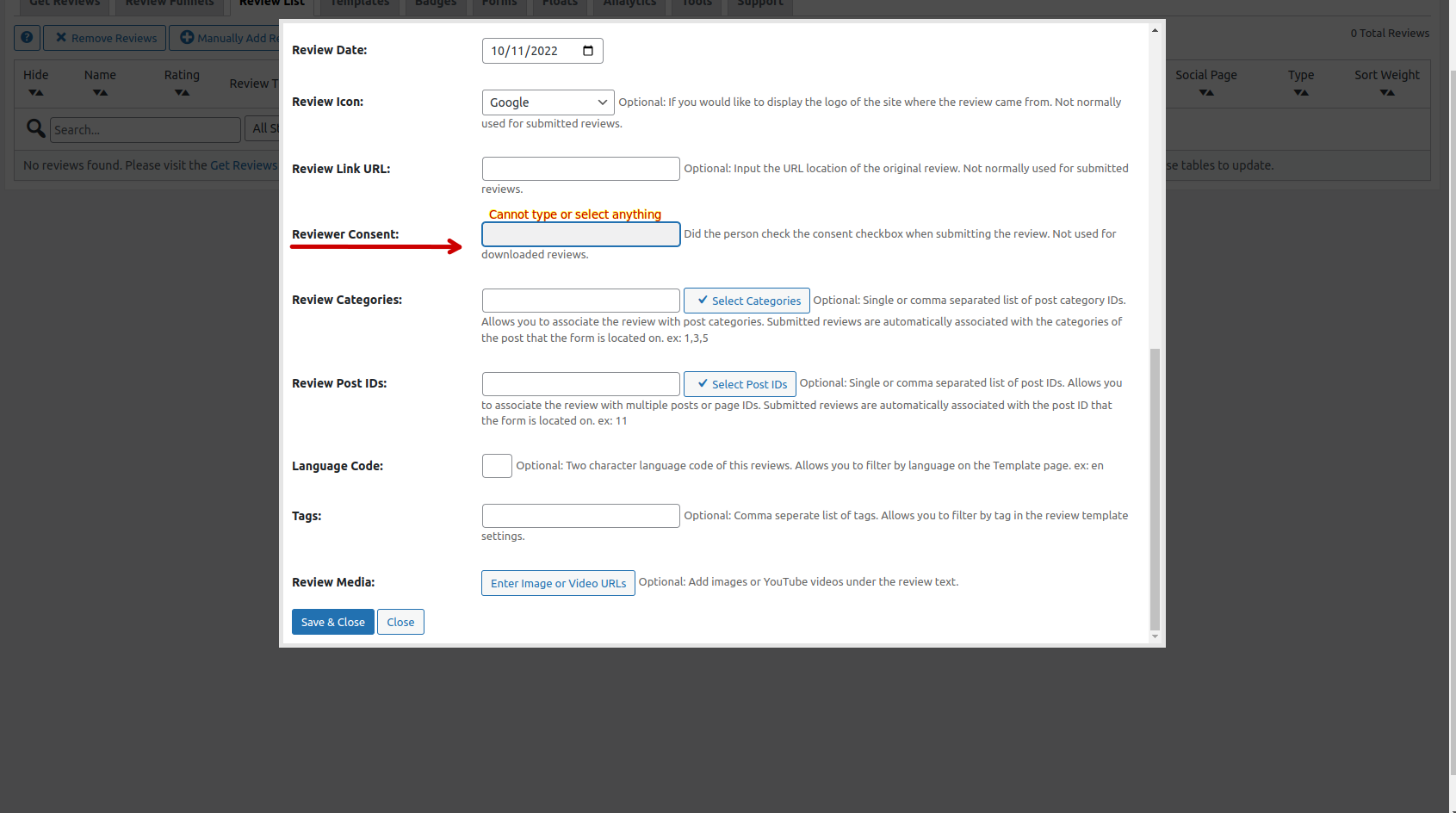Viewport: 1456px width, 813px height.
Task: Open the help question mark icon
Action: point(27,38)
